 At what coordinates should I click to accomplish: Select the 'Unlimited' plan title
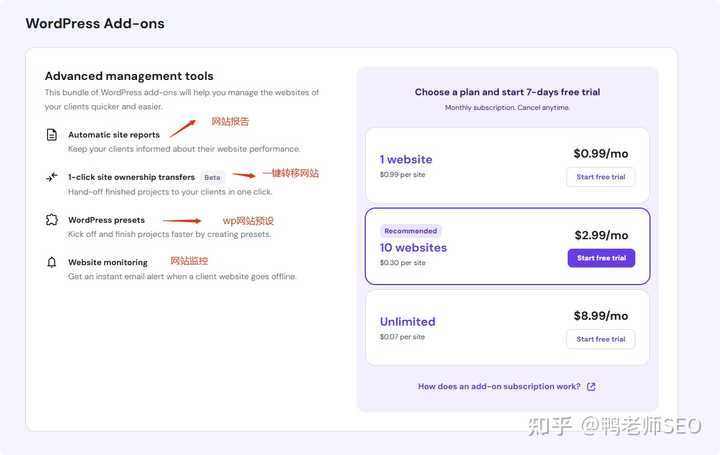coord(407,321)
